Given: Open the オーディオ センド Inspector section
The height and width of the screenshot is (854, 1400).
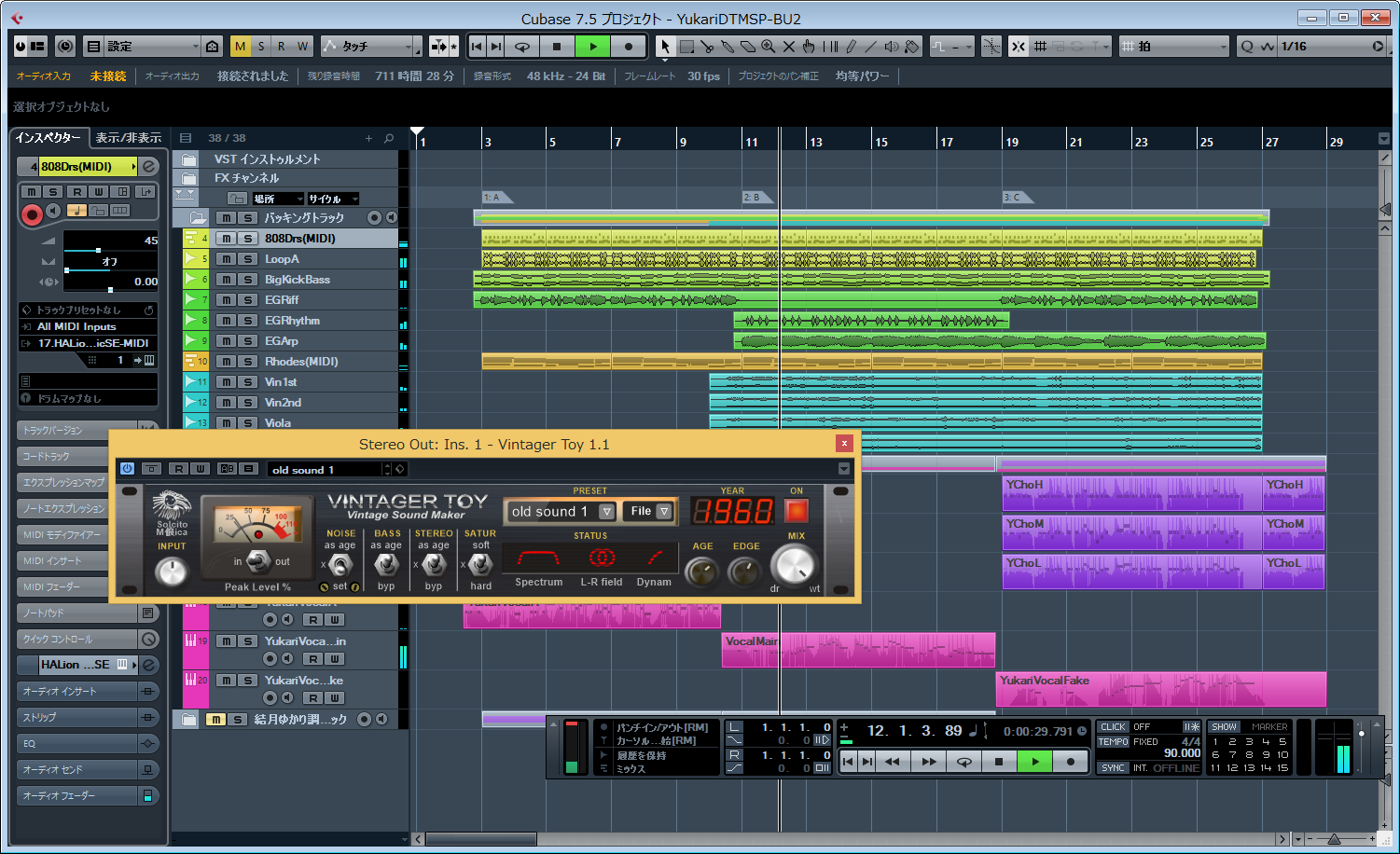Looking at the screenshot, I should pos(87,769).
